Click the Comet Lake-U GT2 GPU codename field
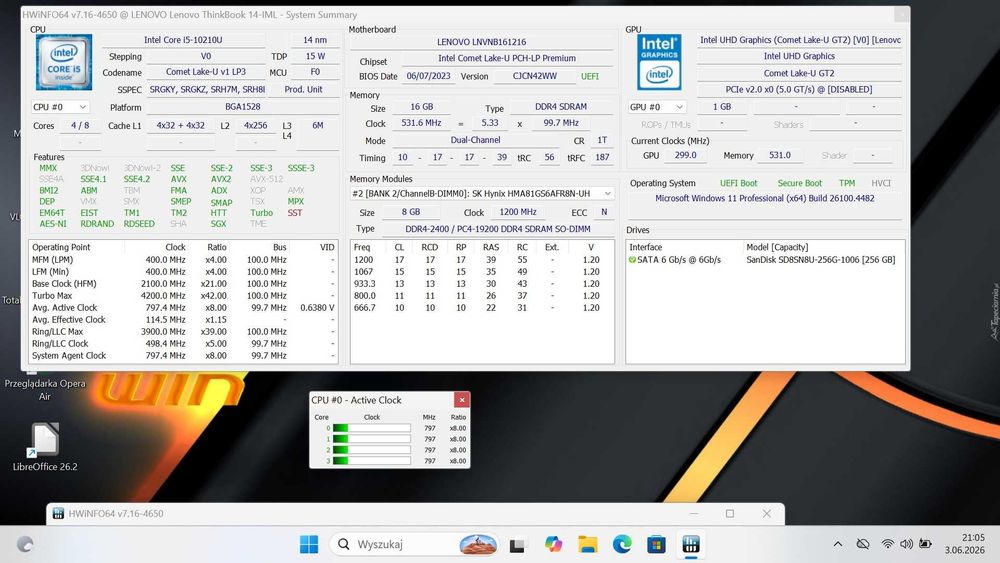The height and width of the screenshot is (563, 1000). (799, 73)
